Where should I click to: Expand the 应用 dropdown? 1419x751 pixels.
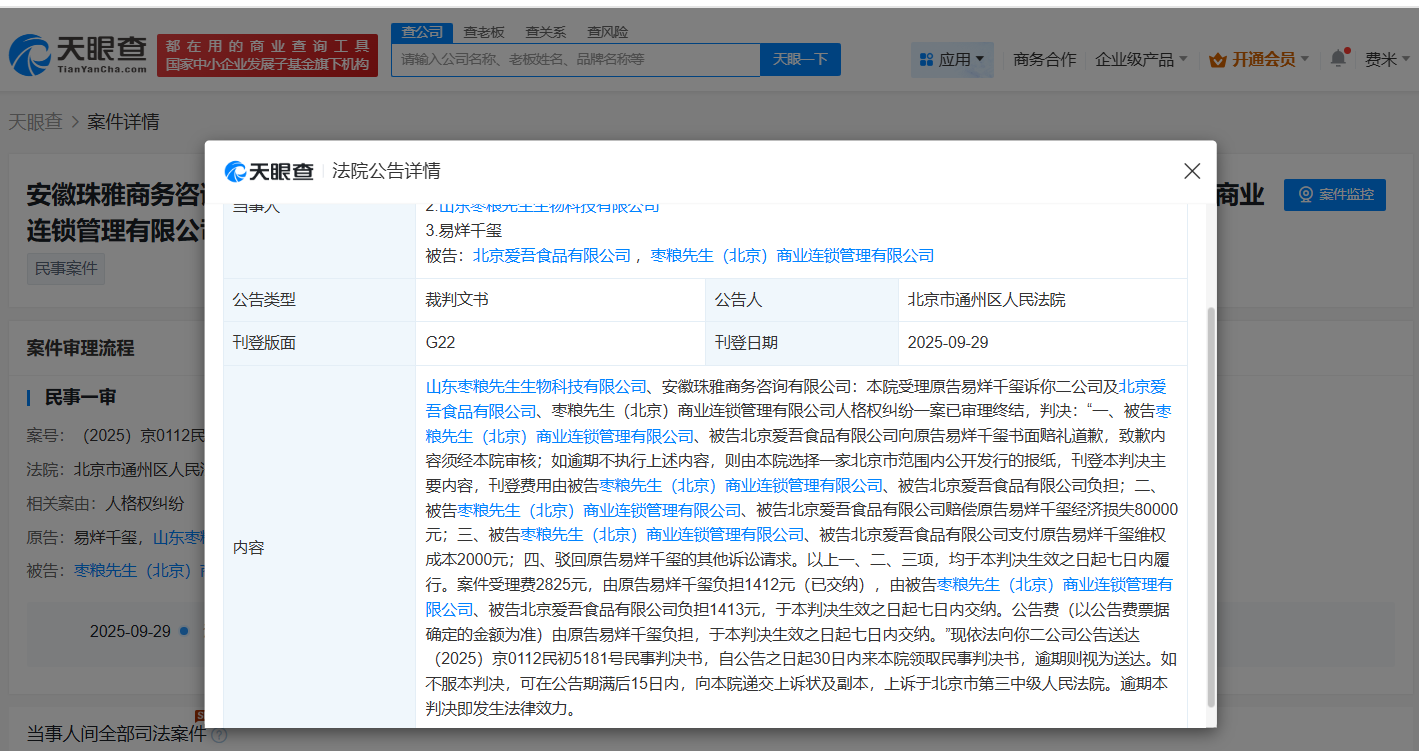952,60
